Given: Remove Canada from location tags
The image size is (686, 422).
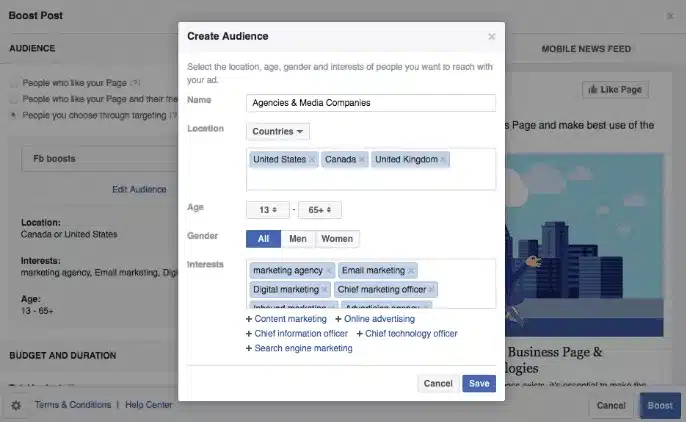Looking at the screenshot, I should [361, 160].
